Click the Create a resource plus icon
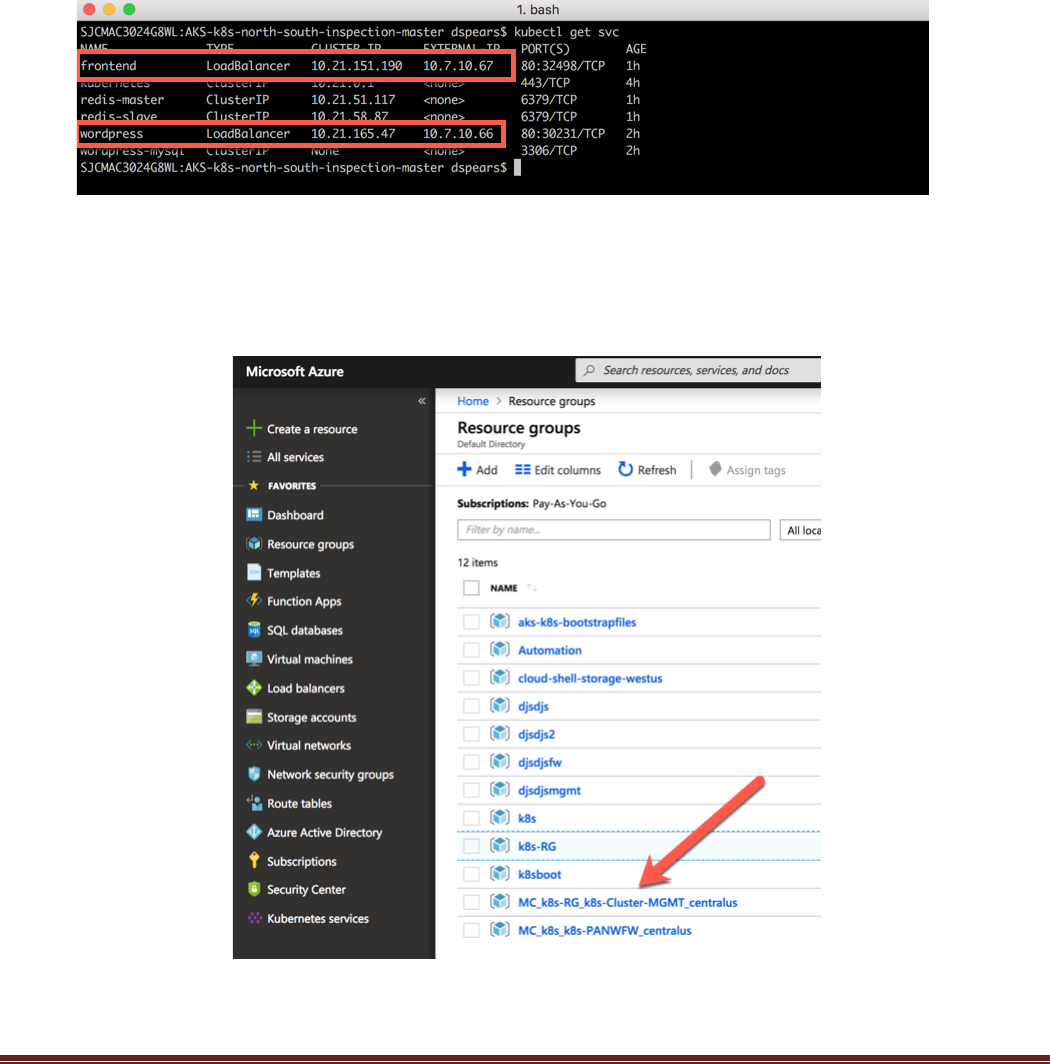1050x1064 pixels. pos(254,428)
